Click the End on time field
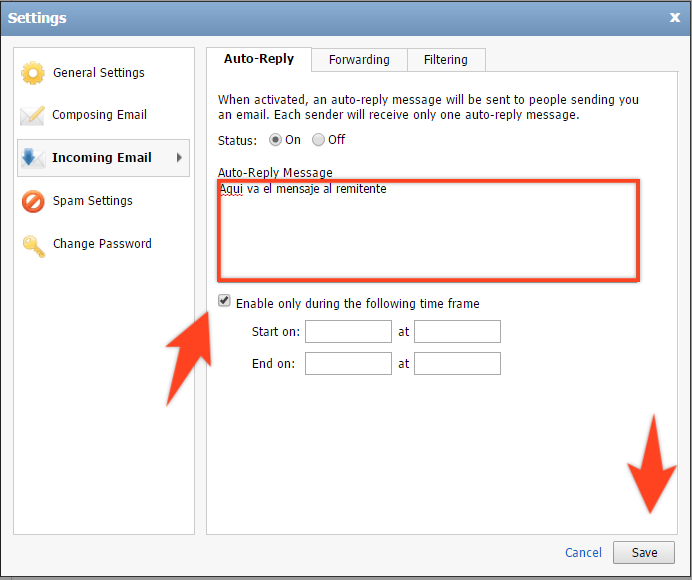This screenshot has height=580, width=692. click(457, 363)
